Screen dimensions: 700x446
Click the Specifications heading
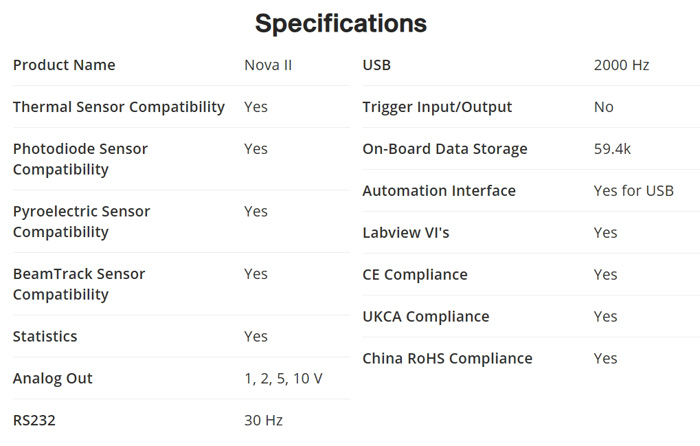[x=341, y=23]
